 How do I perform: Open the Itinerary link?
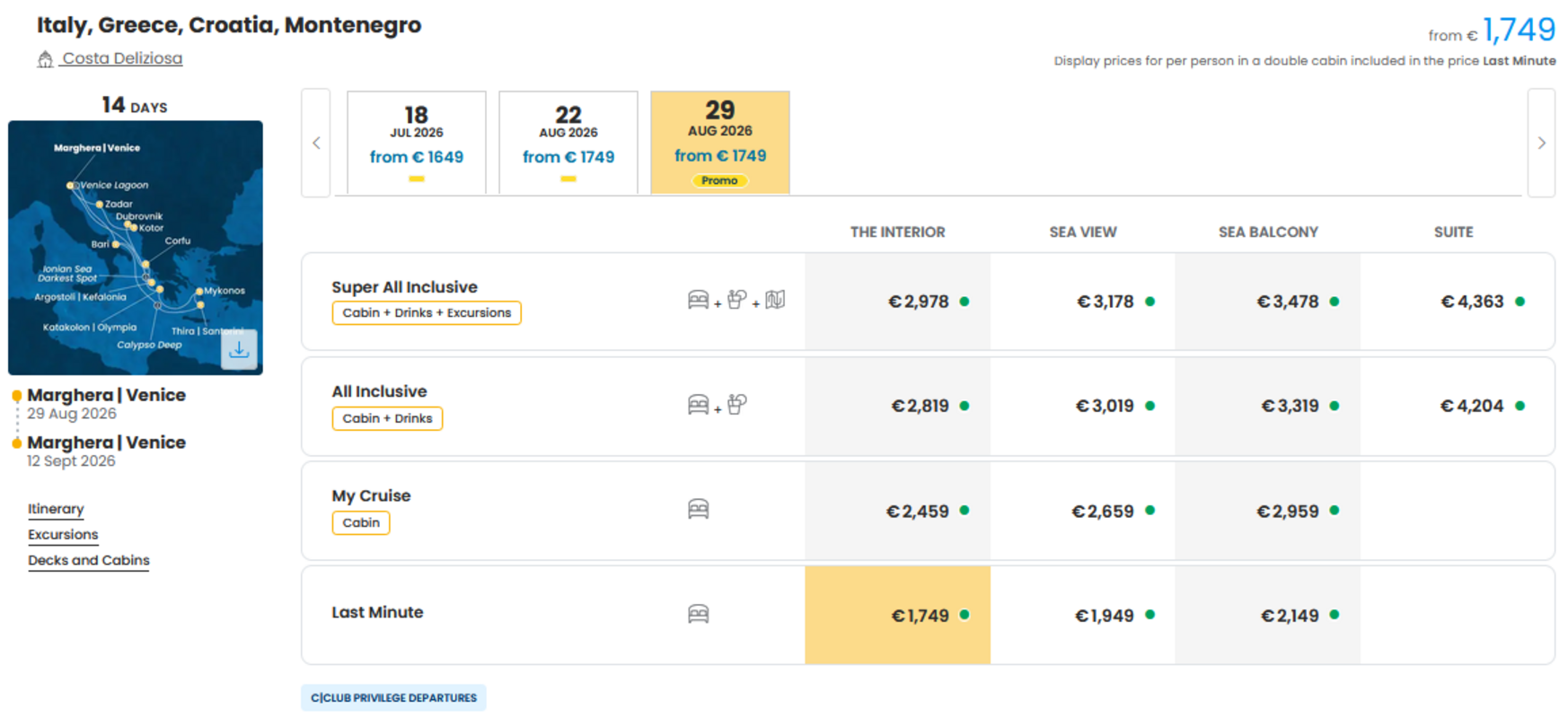point(56,509)
